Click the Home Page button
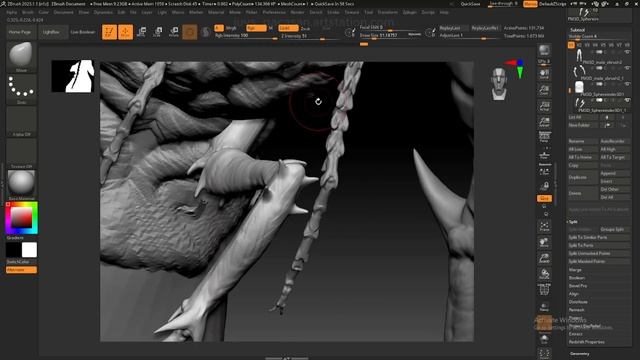 click(x=20, y=32)
